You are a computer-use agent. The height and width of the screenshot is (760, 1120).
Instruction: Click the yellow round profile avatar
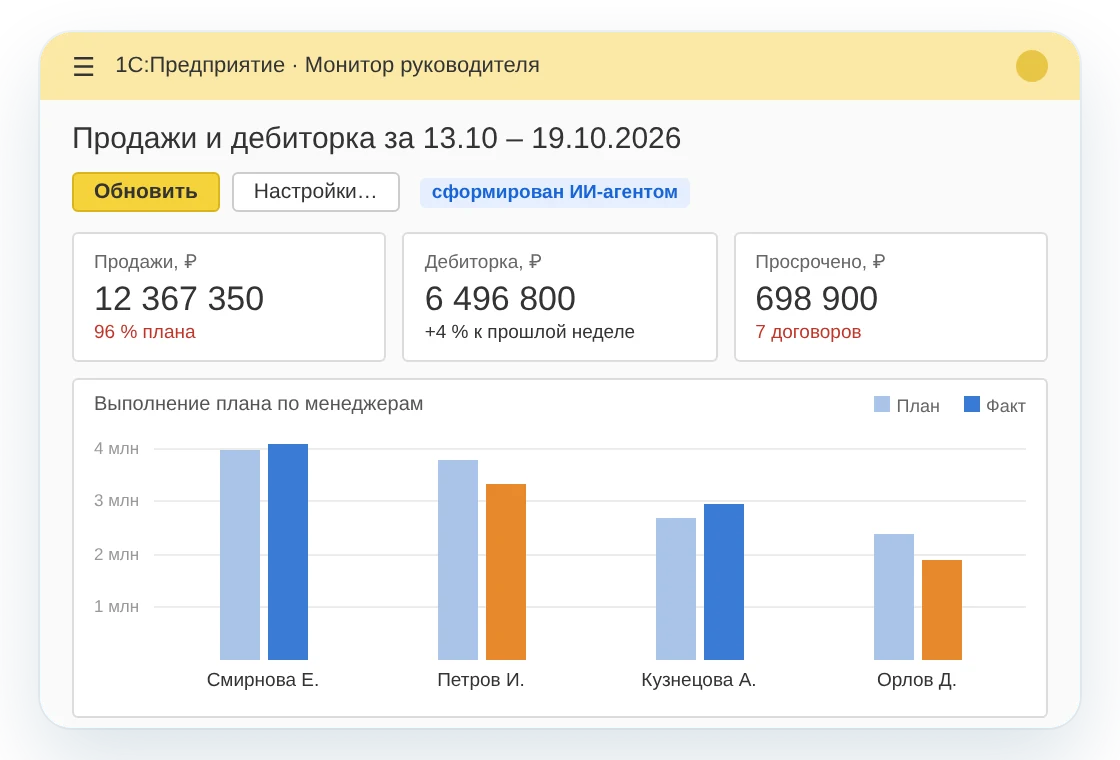(1031, 66)
